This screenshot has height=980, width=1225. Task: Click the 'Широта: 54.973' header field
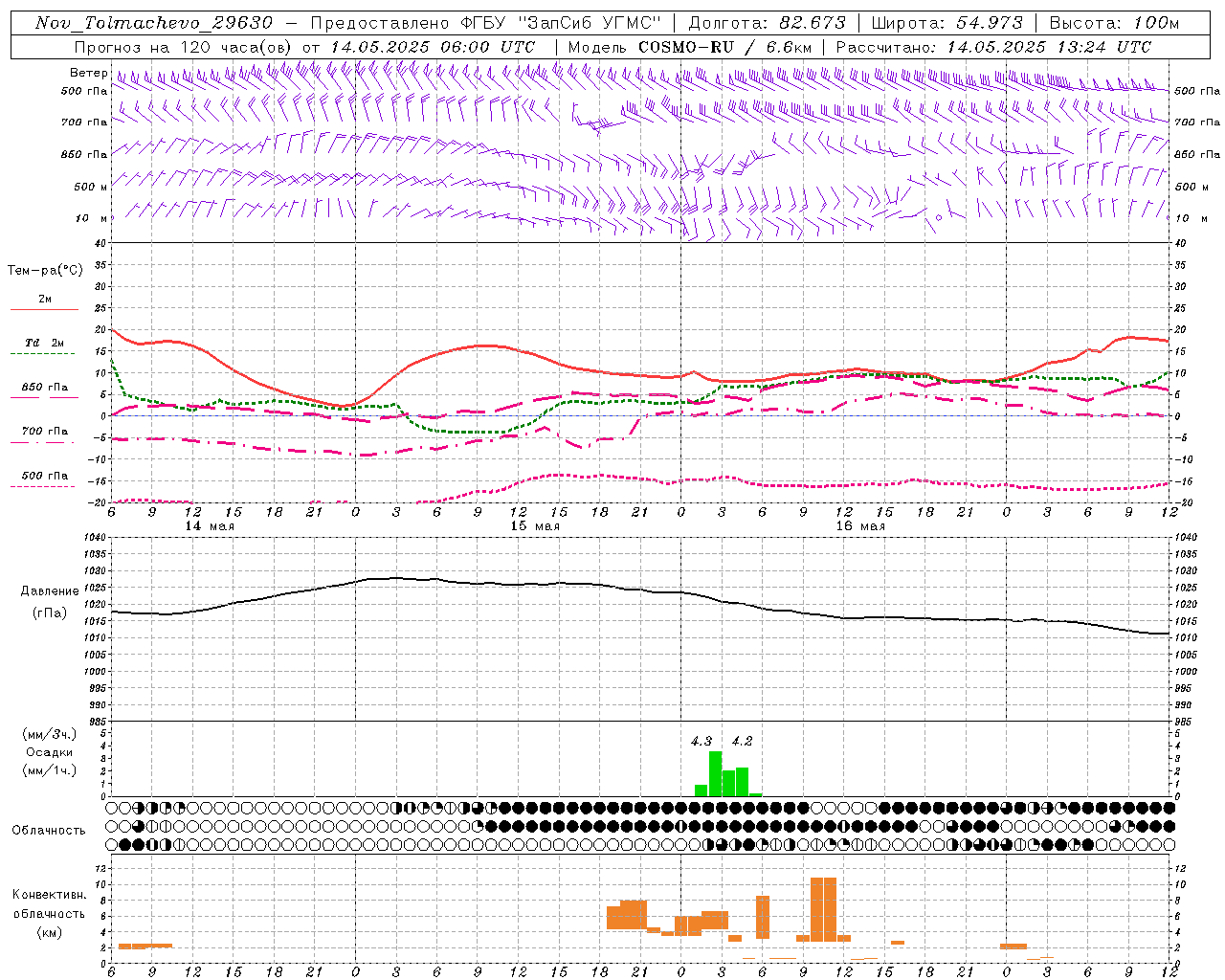[947, 23]
